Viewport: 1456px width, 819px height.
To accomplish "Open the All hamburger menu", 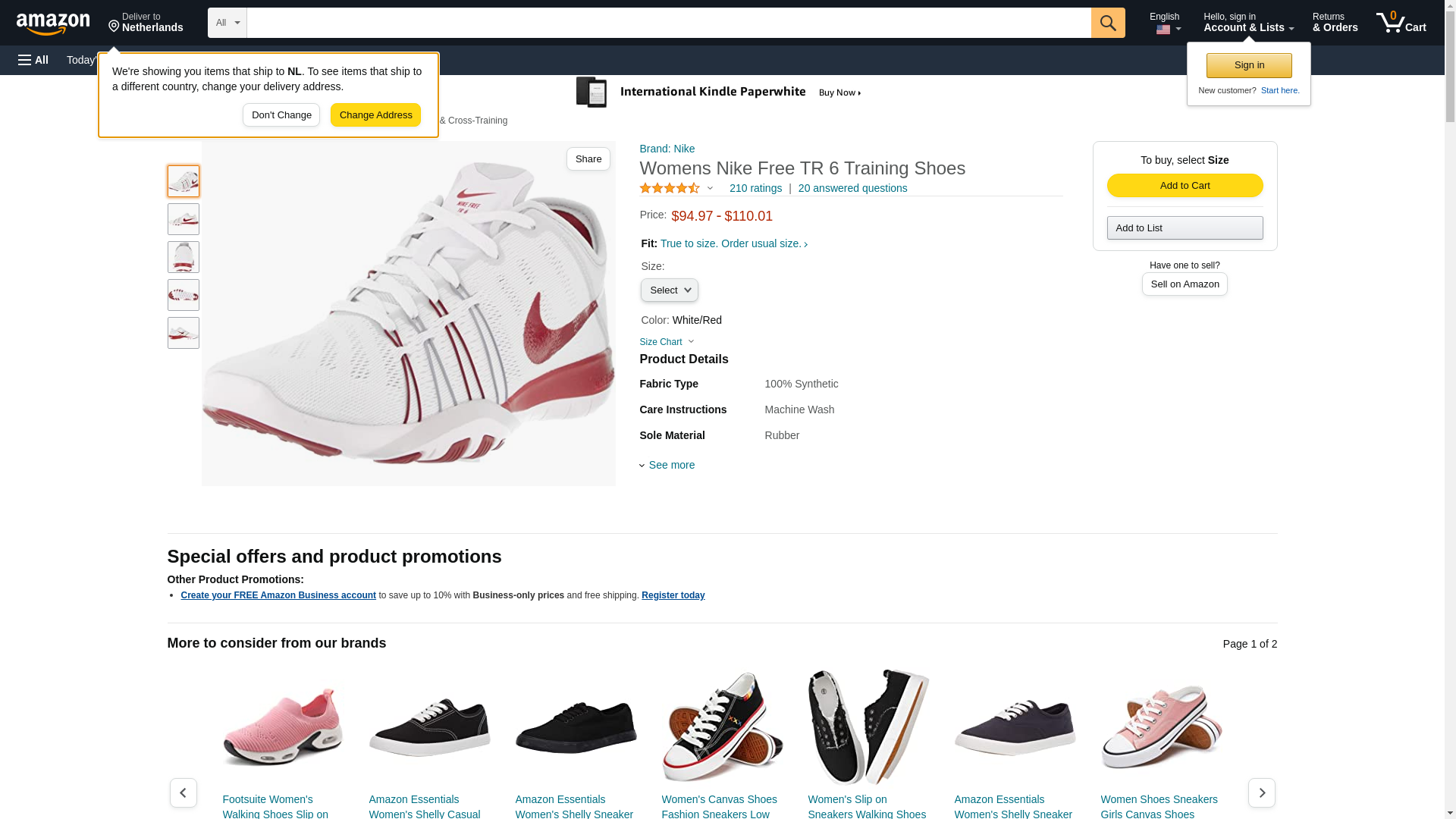I will 33,60.
